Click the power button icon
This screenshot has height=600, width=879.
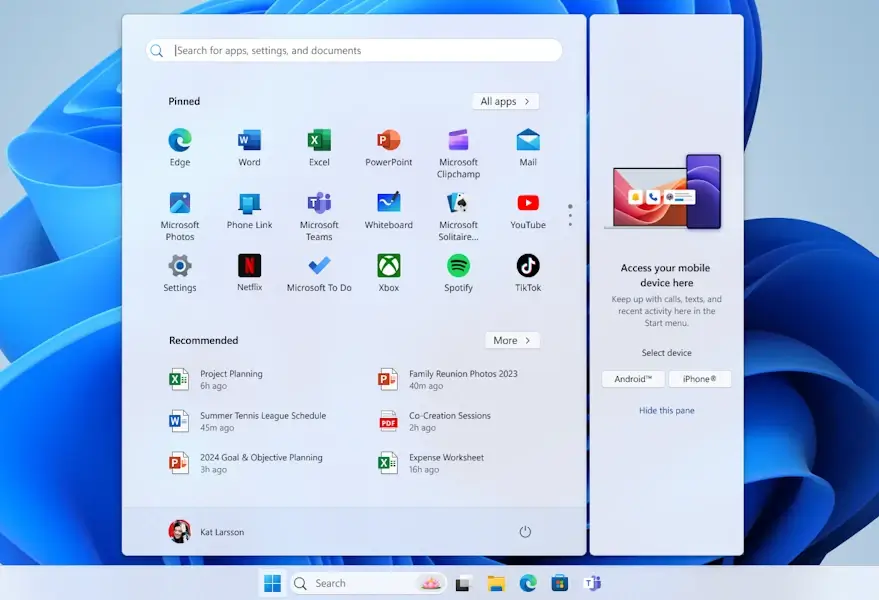pos(525,532)
